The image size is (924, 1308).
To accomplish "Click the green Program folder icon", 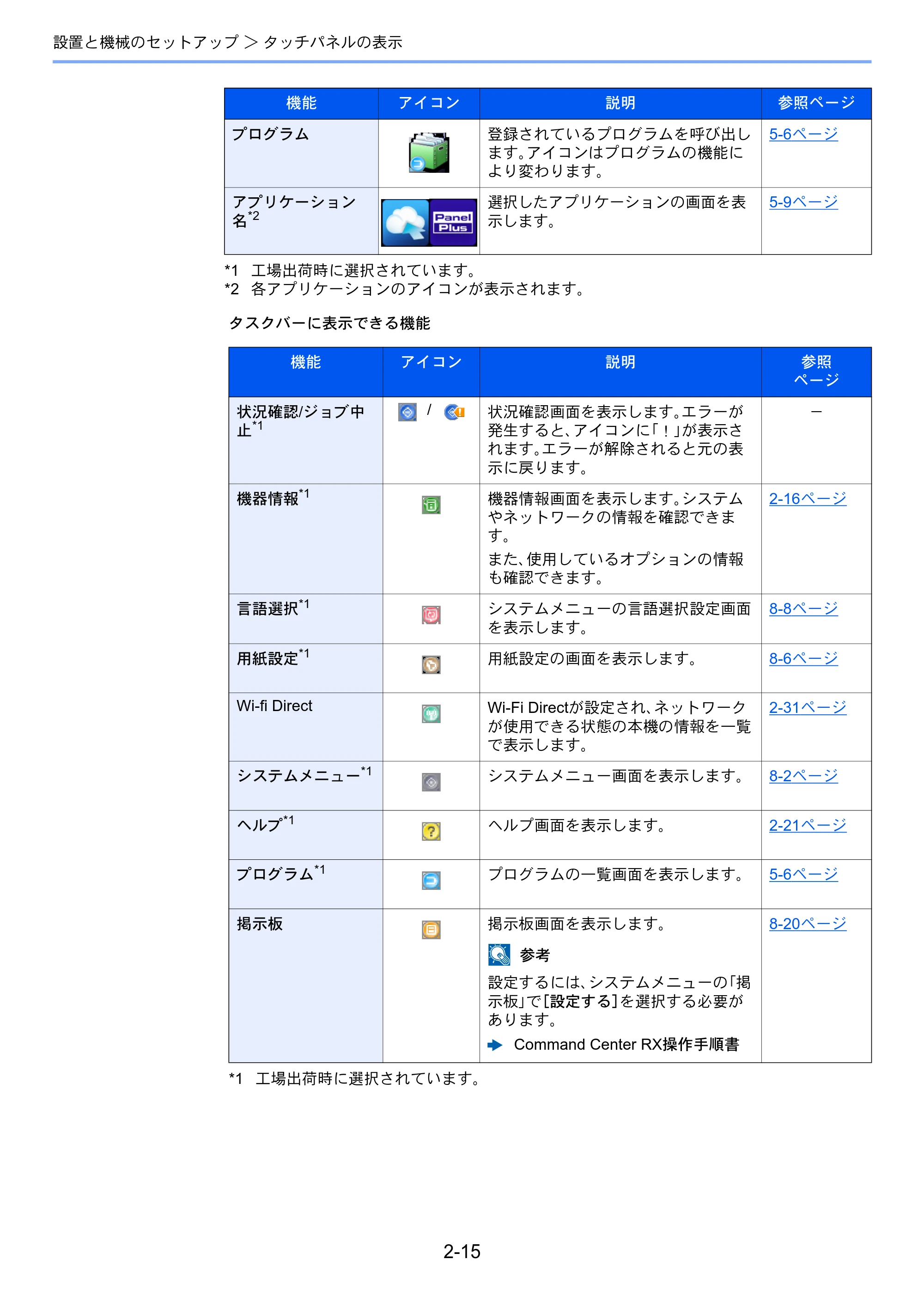I will (x=429, y=152).
